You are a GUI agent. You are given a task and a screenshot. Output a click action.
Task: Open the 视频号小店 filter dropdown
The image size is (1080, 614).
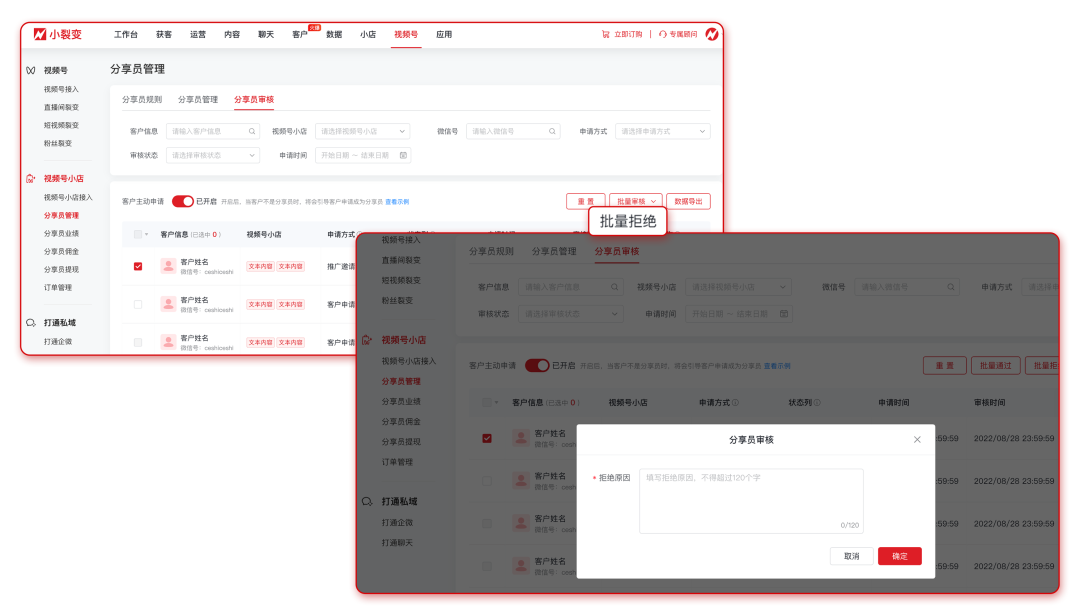(x=361, y=131)
